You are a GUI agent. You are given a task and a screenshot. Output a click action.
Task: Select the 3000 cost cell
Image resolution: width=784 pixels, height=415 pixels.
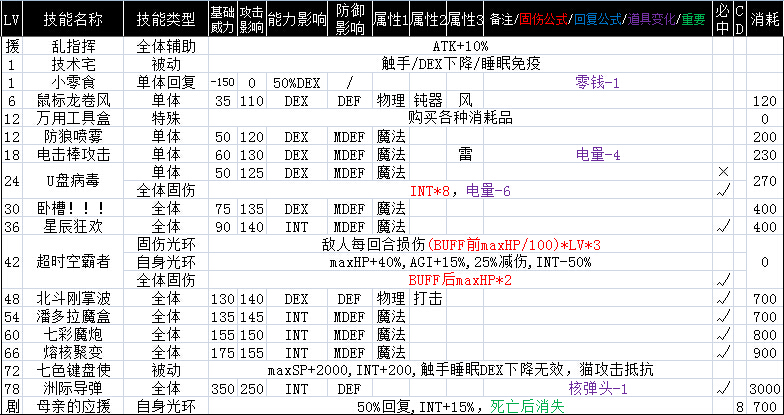[x=764, y=388]
